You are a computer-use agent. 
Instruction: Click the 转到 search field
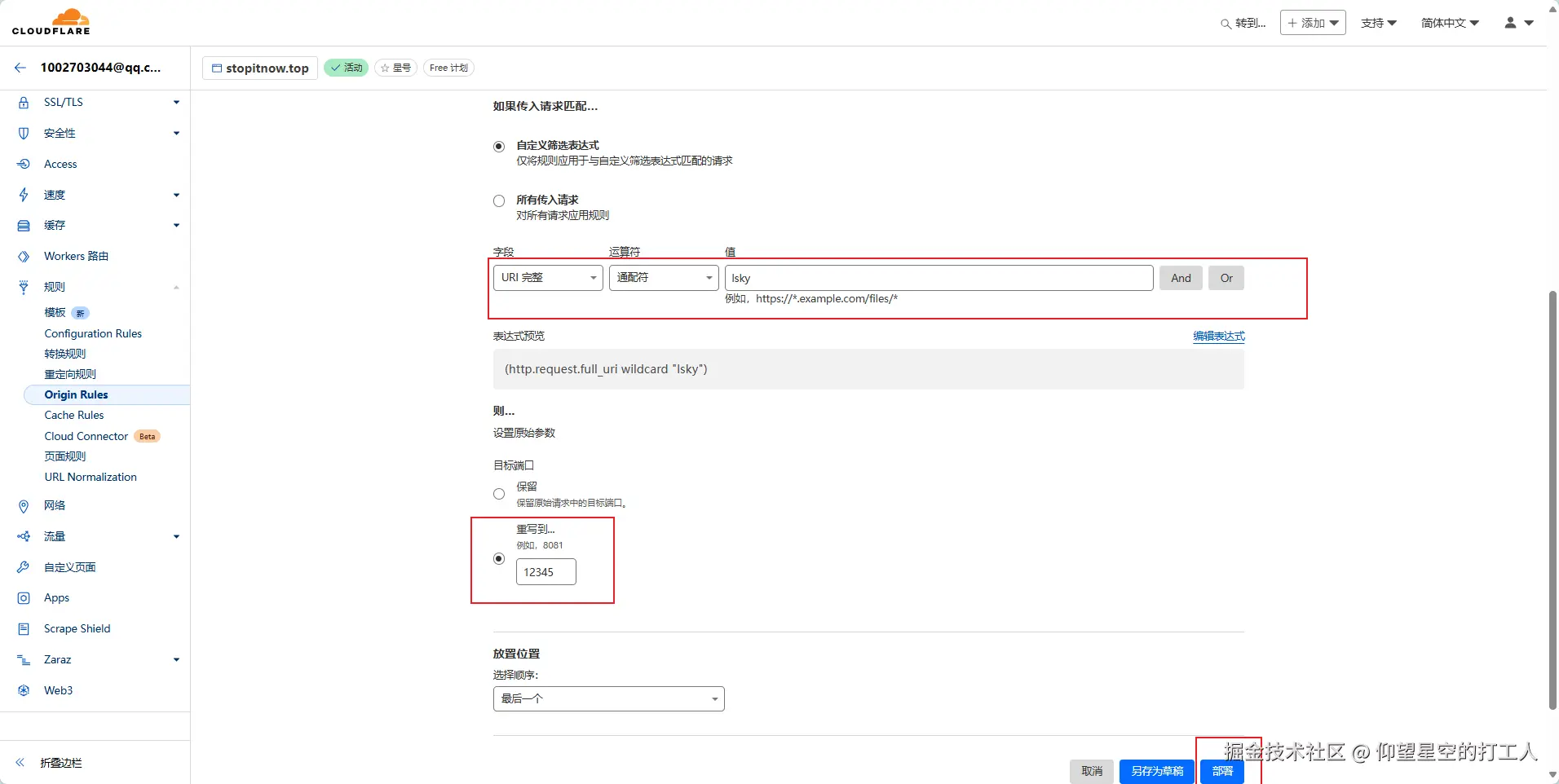point(1243,23)
